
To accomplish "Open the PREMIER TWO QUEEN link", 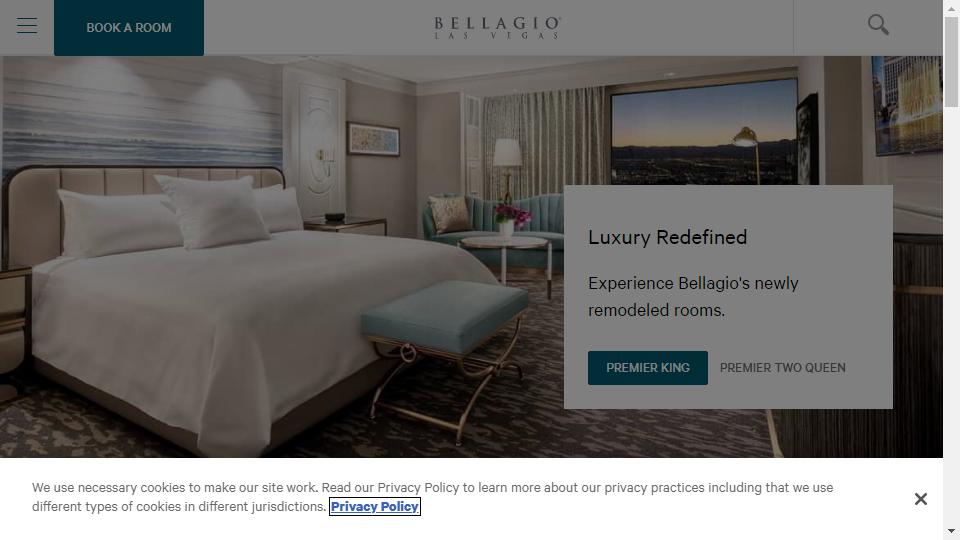I will point(782,368).
